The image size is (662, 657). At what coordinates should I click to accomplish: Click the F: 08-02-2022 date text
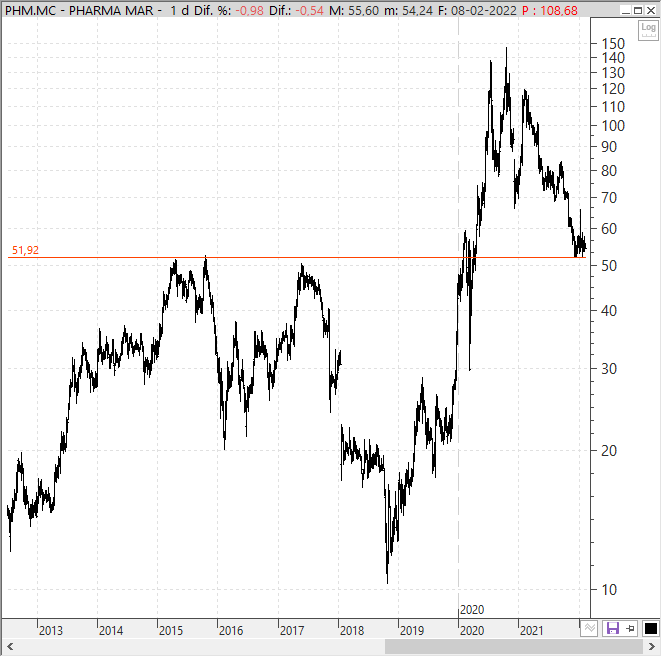coord(477,10)
